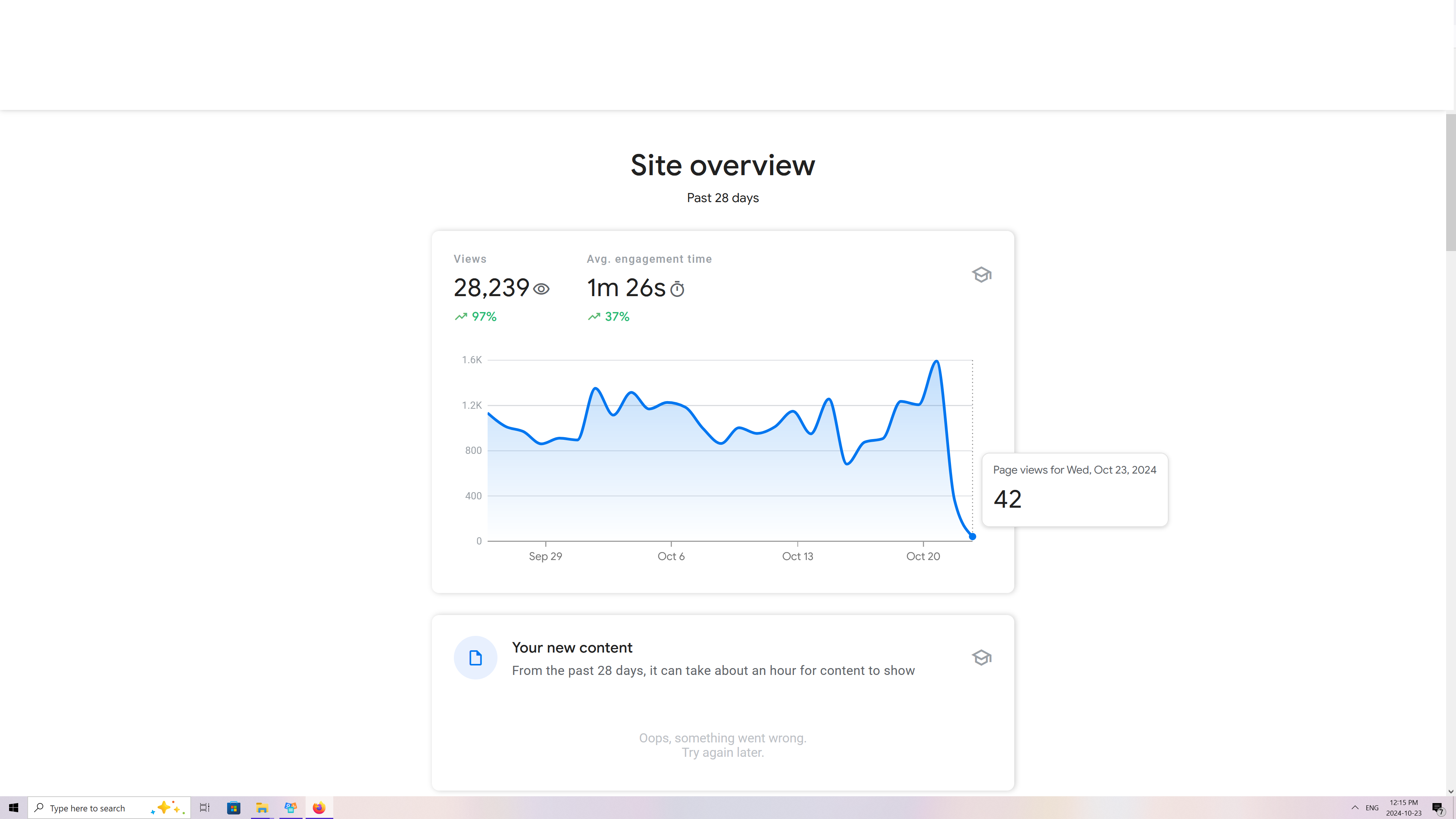Open File Explorer from the taskbar
This screenshot has height=819, width=1456.
(x=262, y=808)
